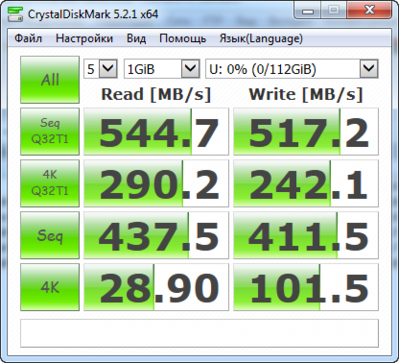Screen dimensions: 399x363
Task: Click the Seq Q32T1 write result 517.2
Action: (x=306, y=131)
